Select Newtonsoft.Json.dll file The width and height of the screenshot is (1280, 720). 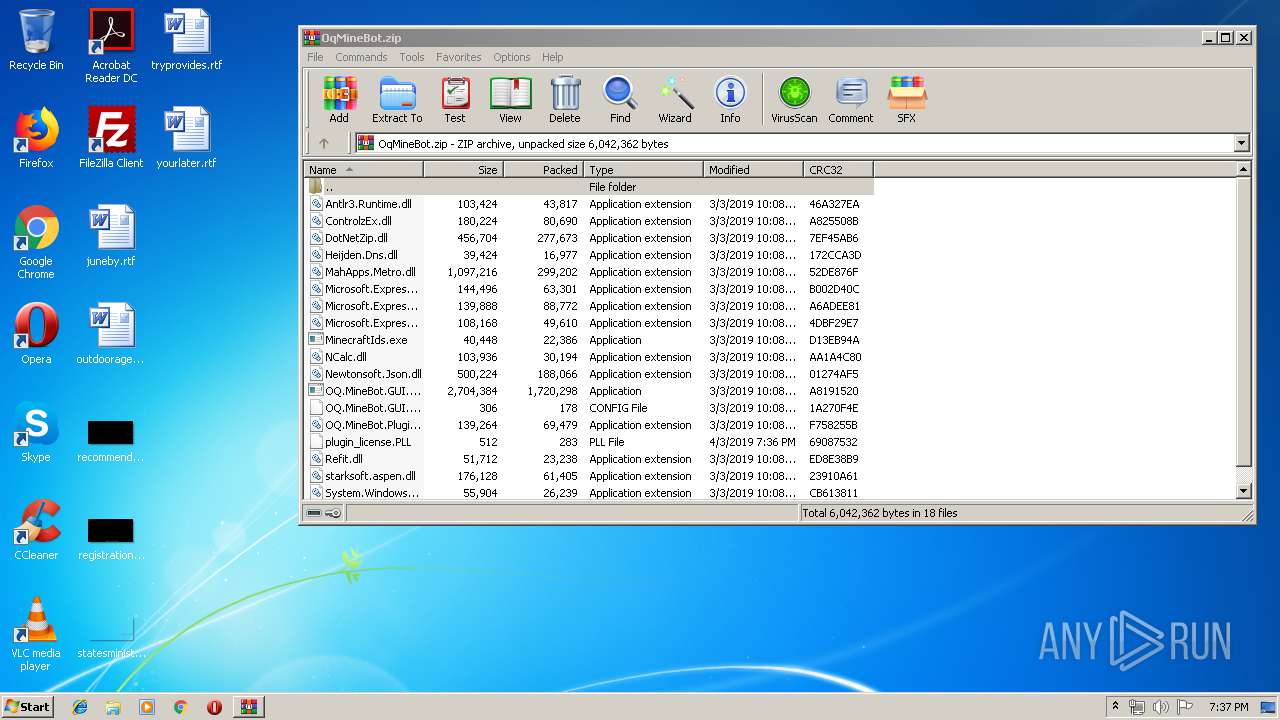pos(589,374)
